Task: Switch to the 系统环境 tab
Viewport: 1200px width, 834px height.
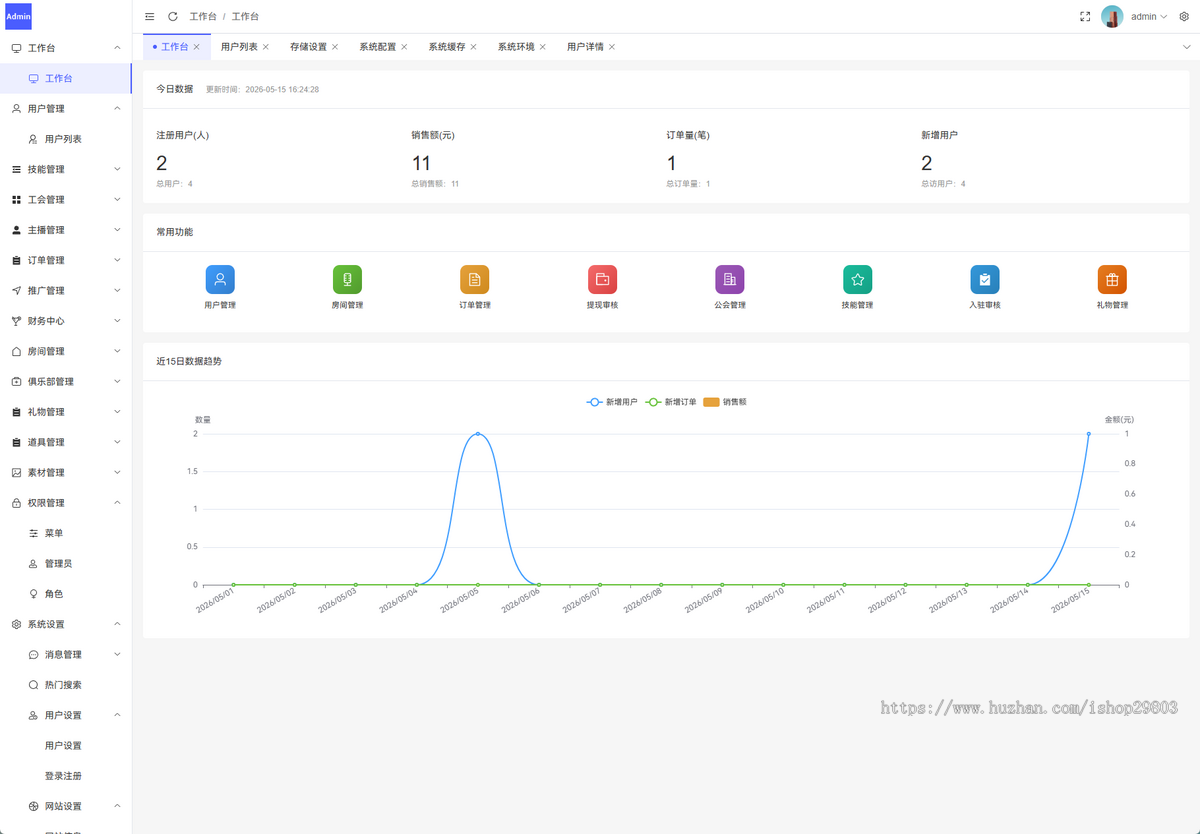Action: (516, 47)
